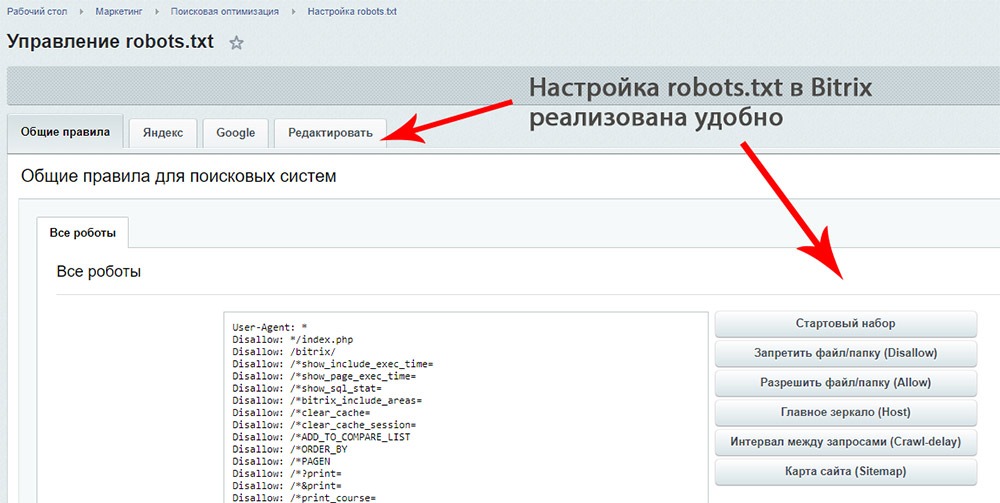Click Разрешить файл/папку (Allow) button
Image resolution: width=1000 pixels, height=503 pixels.
click(846, 383)
